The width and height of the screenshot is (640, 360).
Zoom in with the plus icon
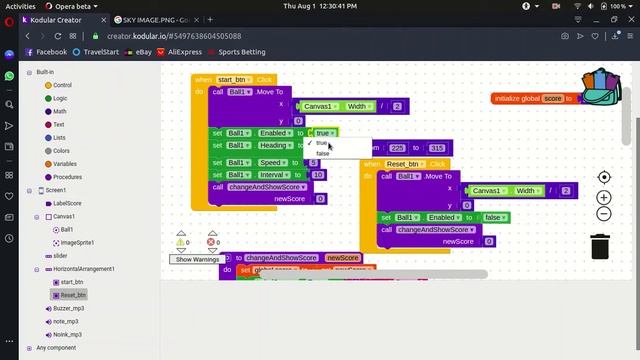pyautogui.click(x=604, y=198)
